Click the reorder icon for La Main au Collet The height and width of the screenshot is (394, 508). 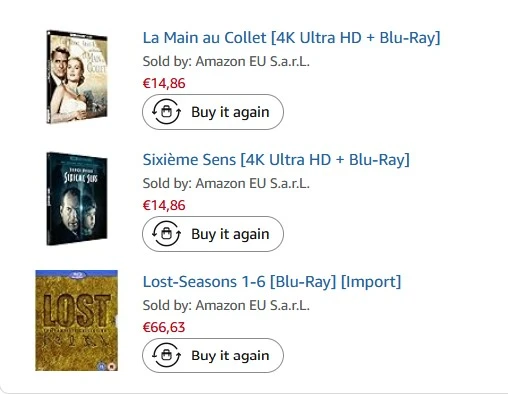pyautogui.click(x=166, y=112)
